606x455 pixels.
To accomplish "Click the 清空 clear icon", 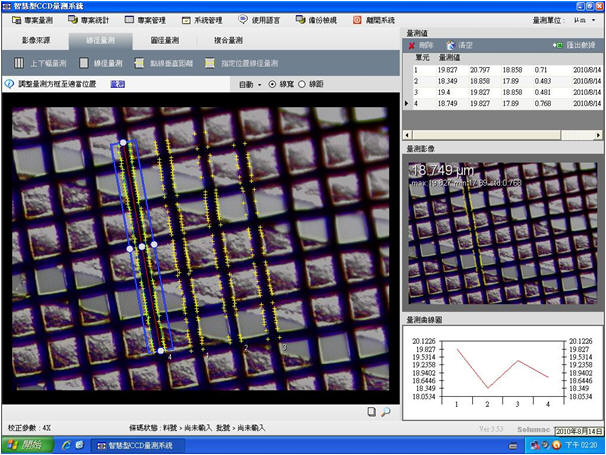I will click(451, 45).
